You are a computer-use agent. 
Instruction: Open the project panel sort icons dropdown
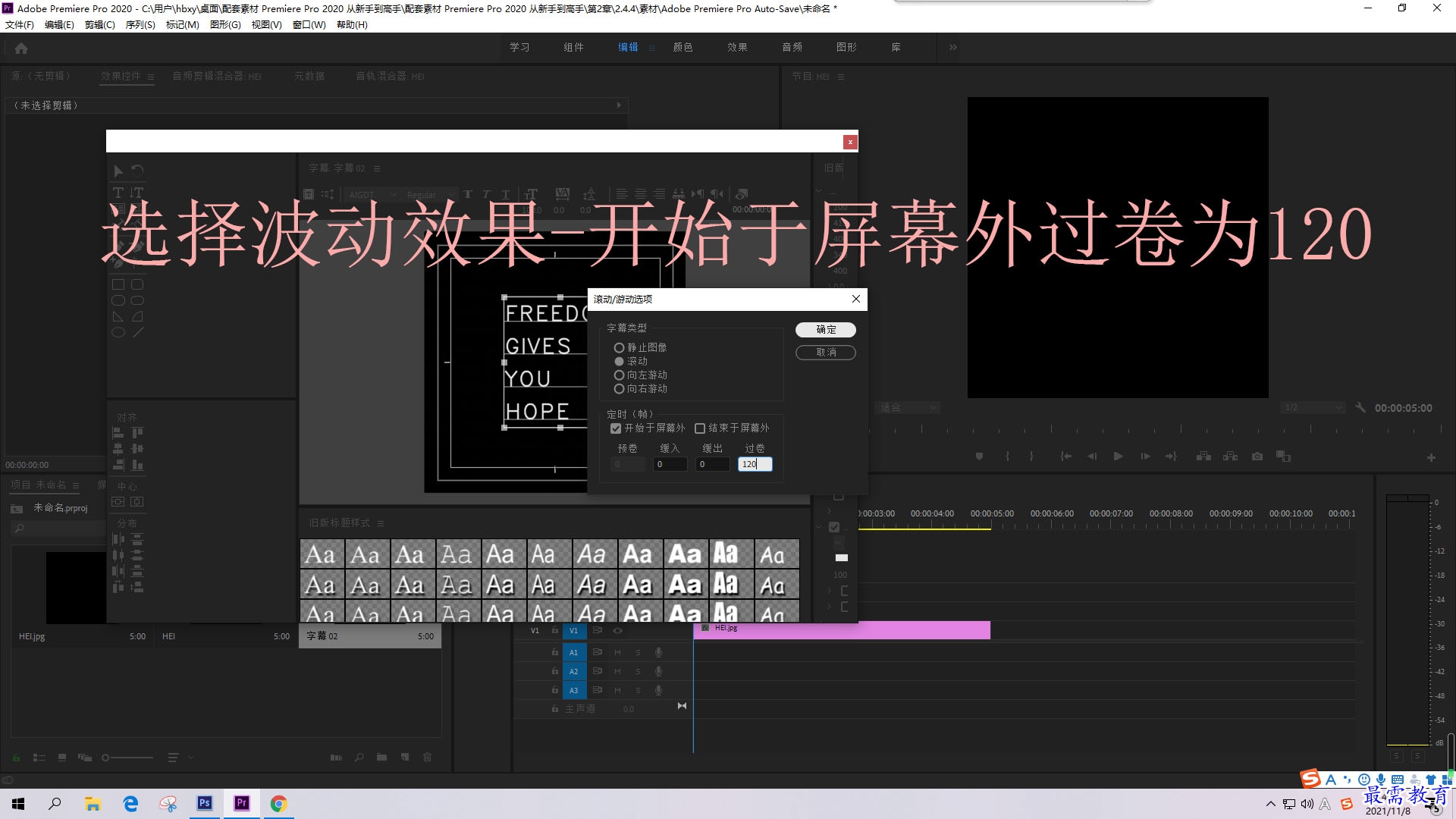[180, 758]
